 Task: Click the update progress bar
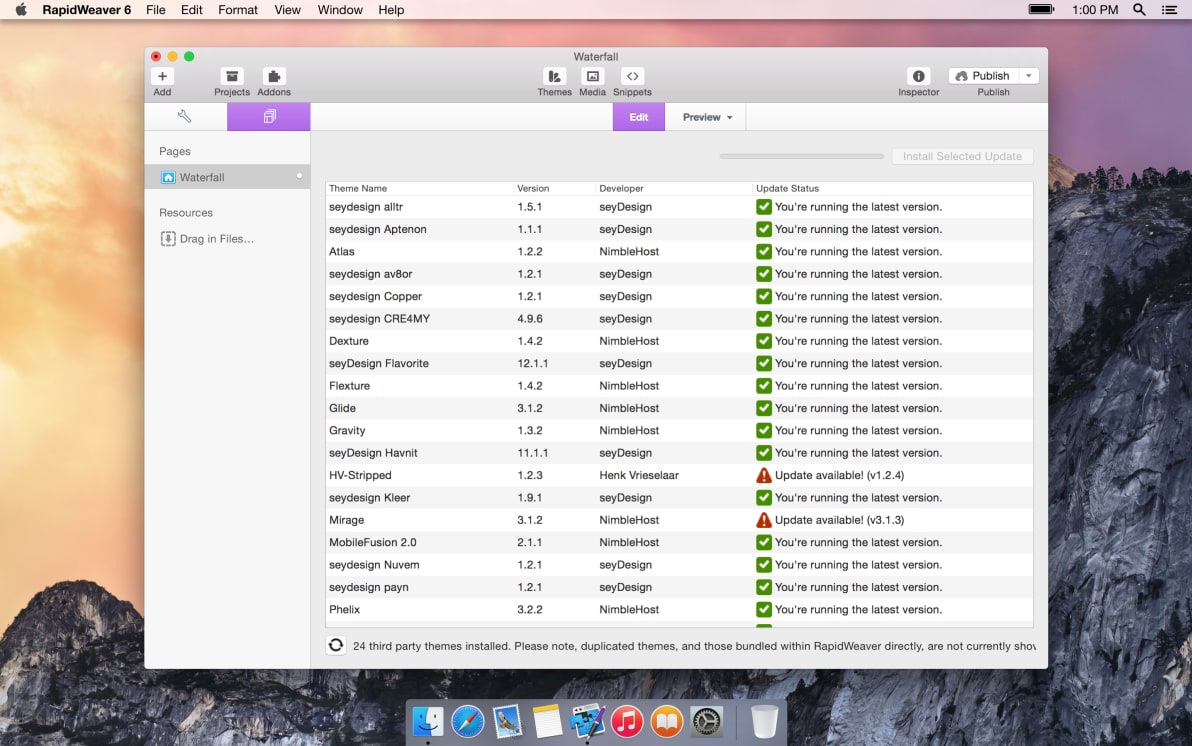click(801, 156)
